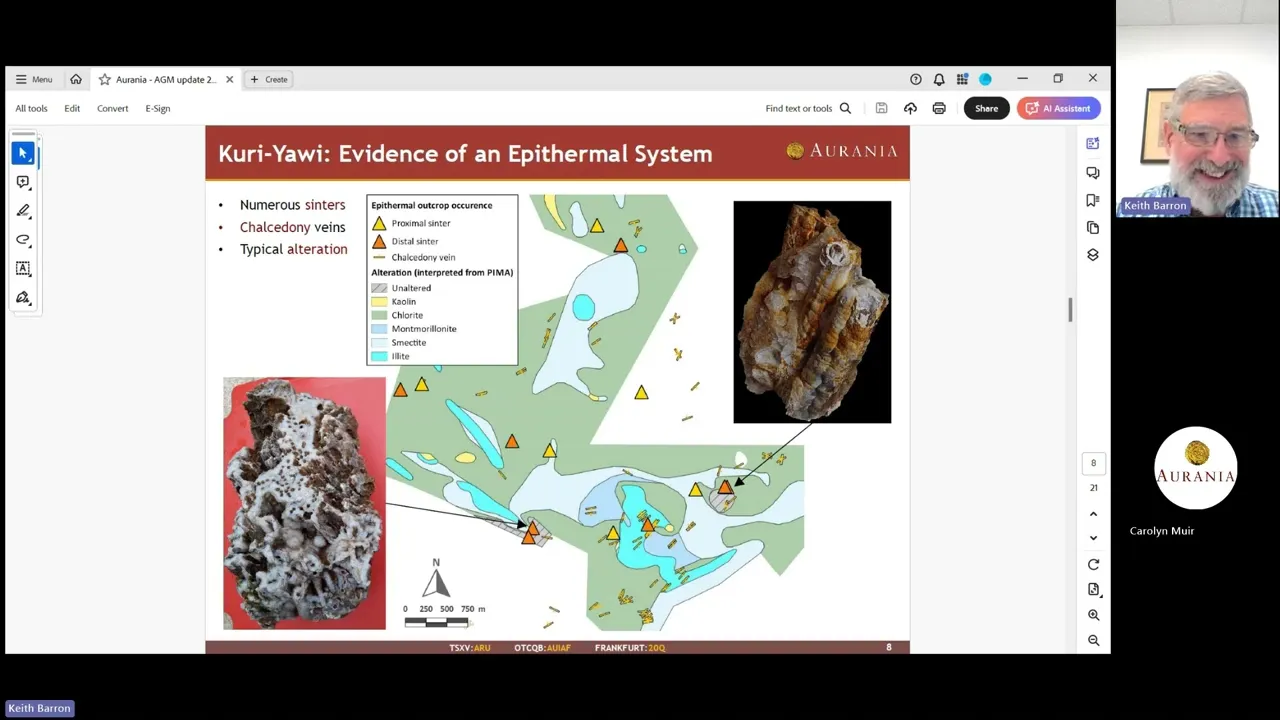The height and width of the screenshot is (720, 1280).
Task: Open the fill and sign pen tool
Action: 23,297
